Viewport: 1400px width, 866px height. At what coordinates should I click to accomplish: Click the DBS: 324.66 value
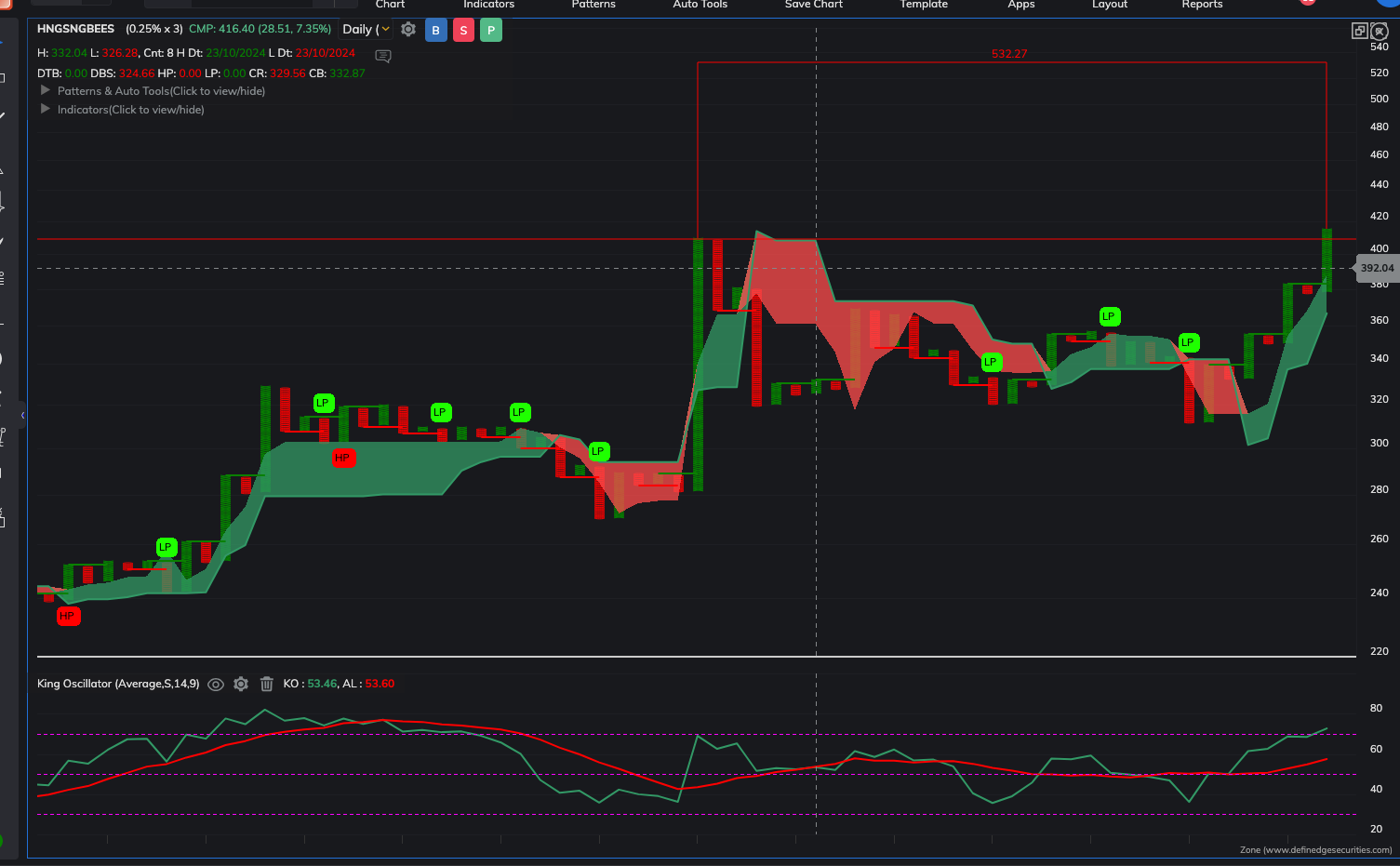[x=122, y=73]
